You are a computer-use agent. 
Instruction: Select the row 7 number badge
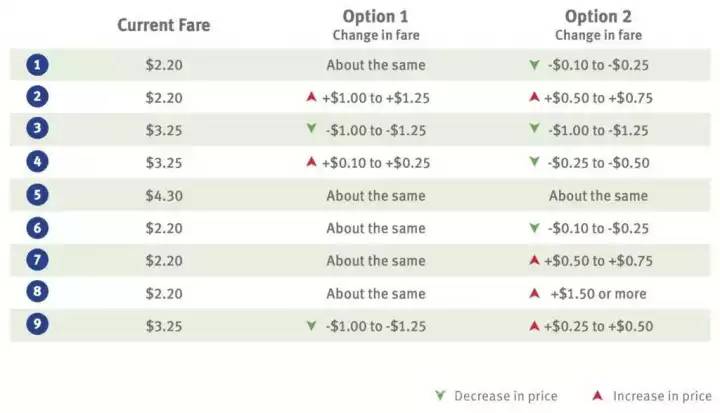(x=37, y=261)
